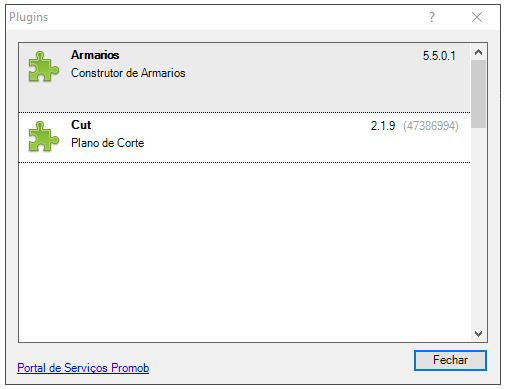This screenshot has height=389, width=505.
Task: Click the Armarios version number 5.5.0.1
Action: [439, 56]
